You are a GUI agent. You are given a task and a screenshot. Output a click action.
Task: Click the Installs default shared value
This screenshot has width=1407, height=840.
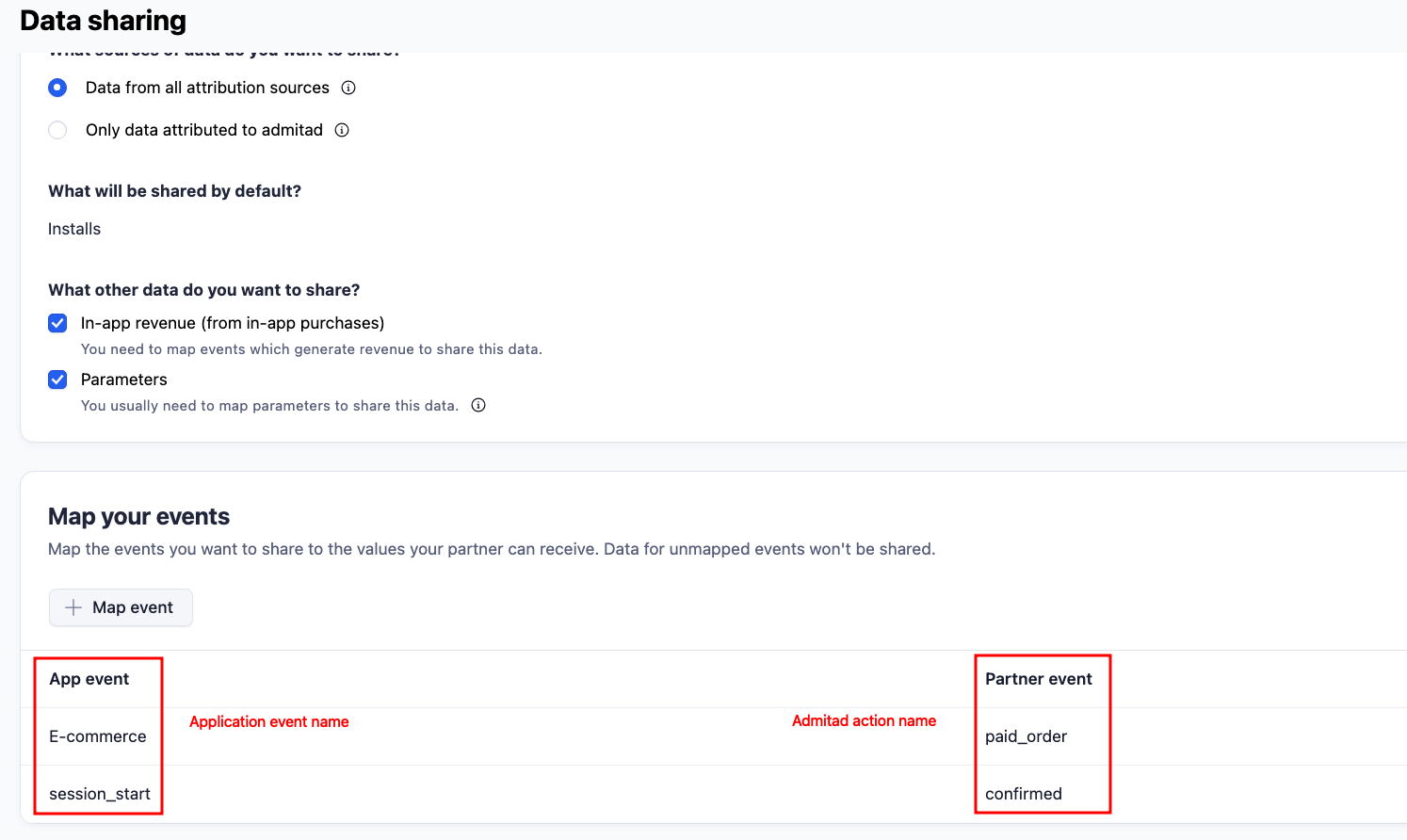(x=74, y=229)
